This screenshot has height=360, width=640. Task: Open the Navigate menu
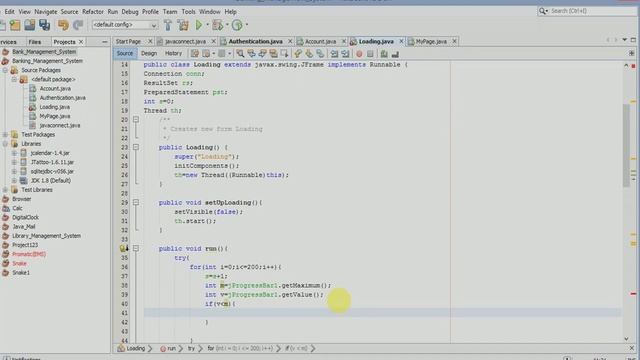coord(46,12)
